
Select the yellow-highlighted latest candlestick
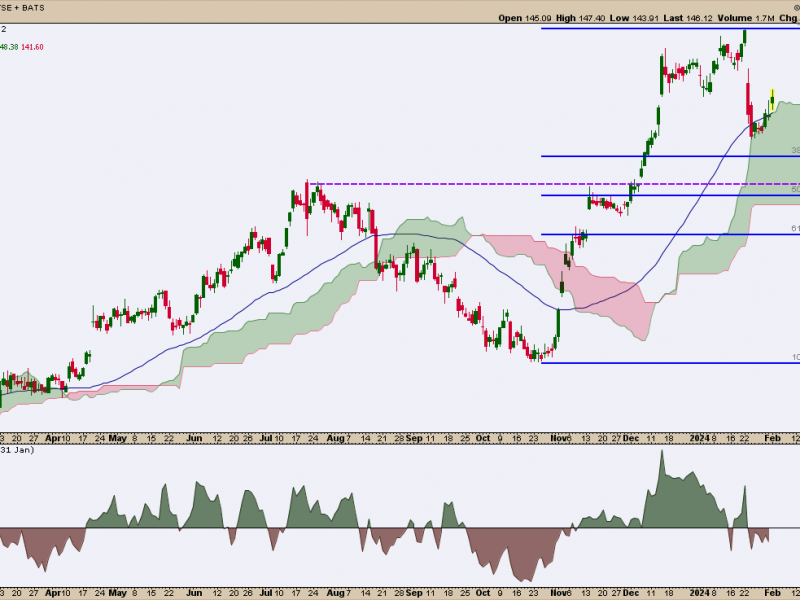pyautogui.click(x=772, y=99)
